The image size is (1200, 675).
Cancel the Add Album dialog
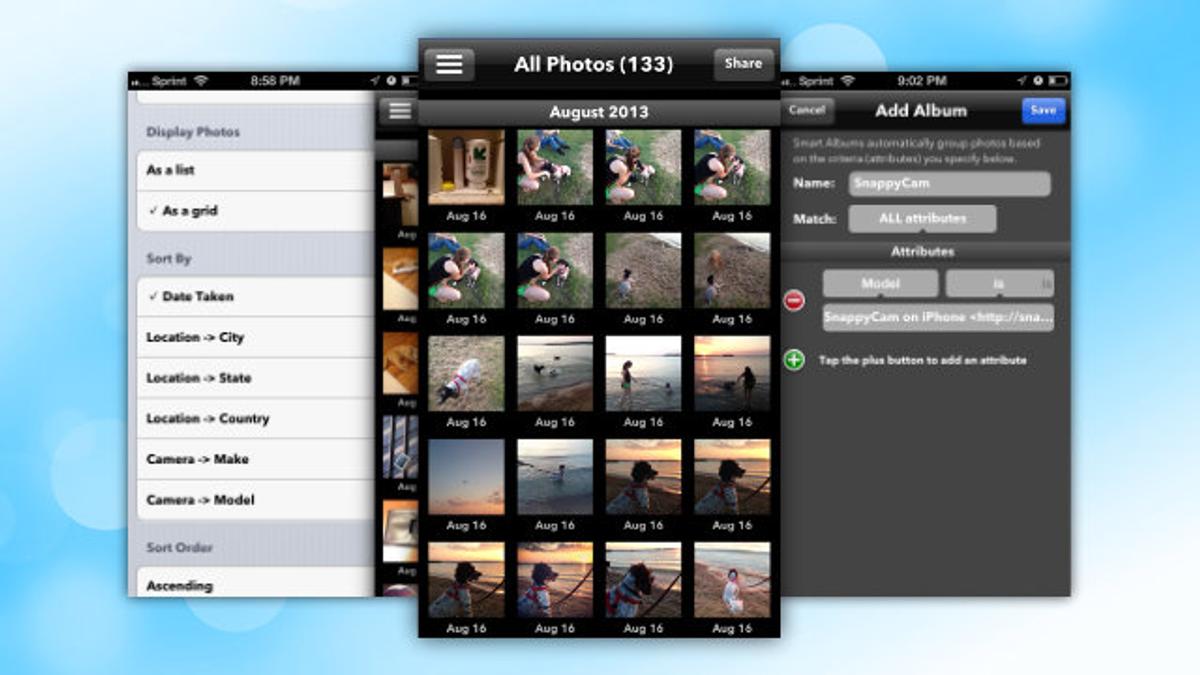tap(807, 110)
